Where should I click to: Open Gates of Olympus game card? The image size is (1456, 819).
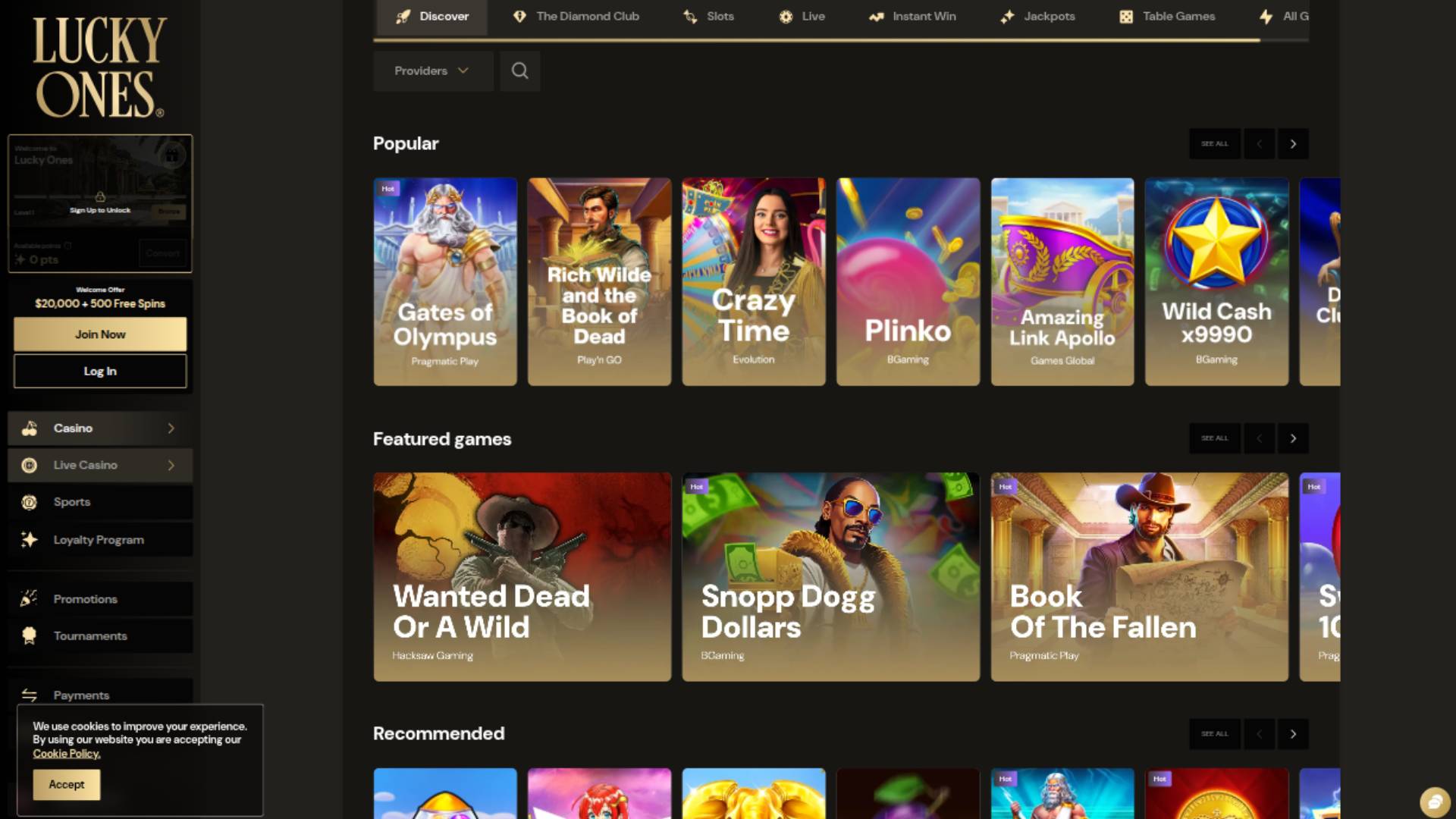445,281
